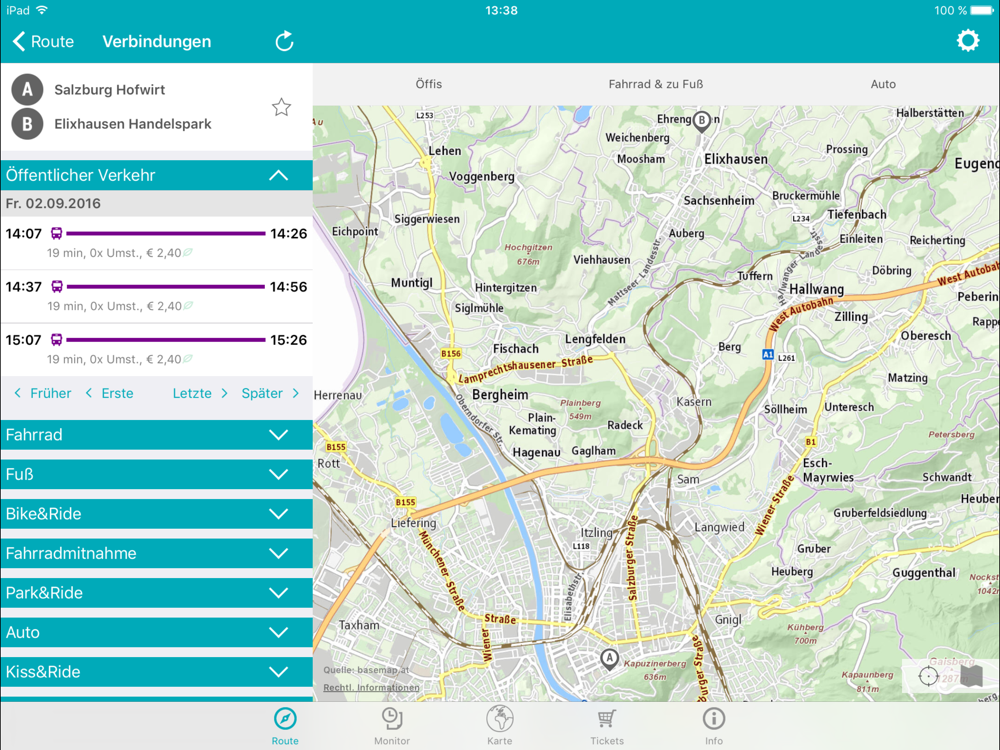
Task: Open the map layers icon
Action: (x=971, y=677)
